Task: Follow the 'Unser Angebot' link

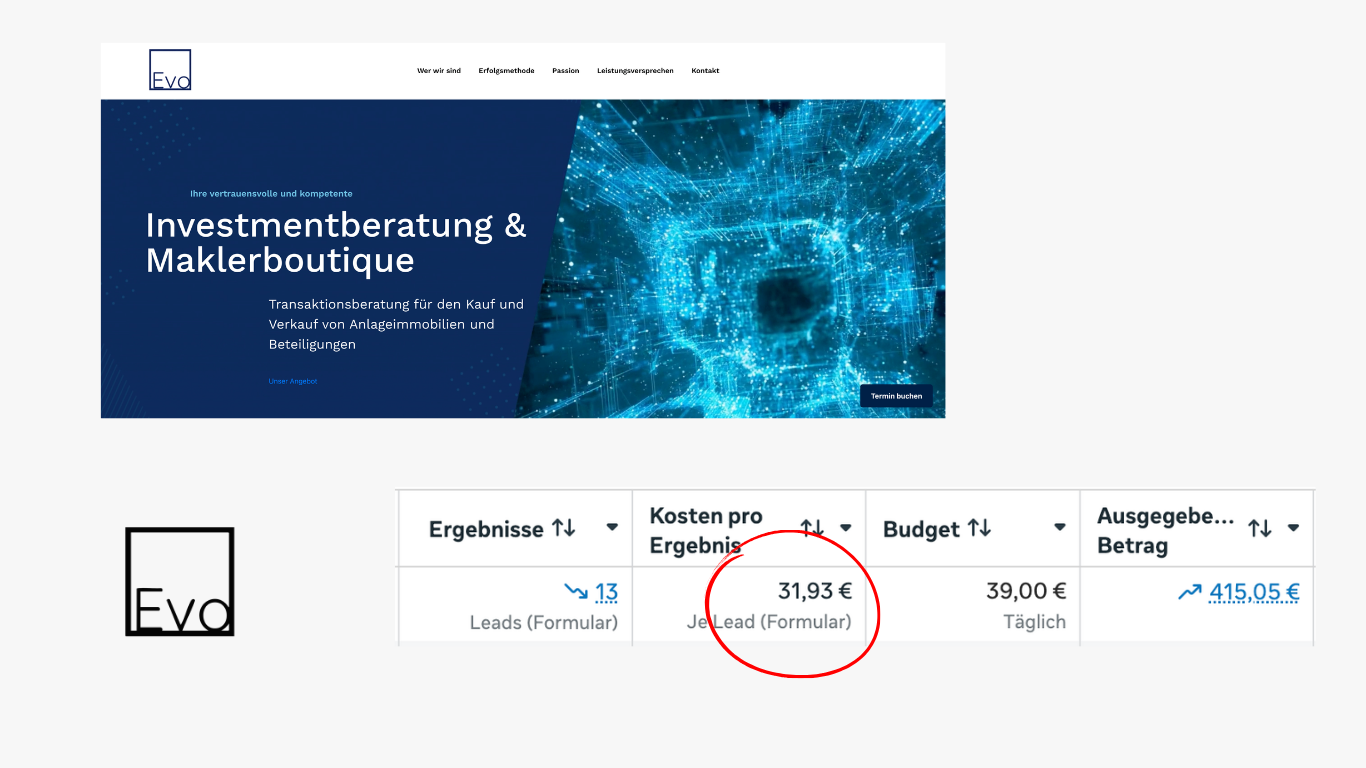Action: 293,381
